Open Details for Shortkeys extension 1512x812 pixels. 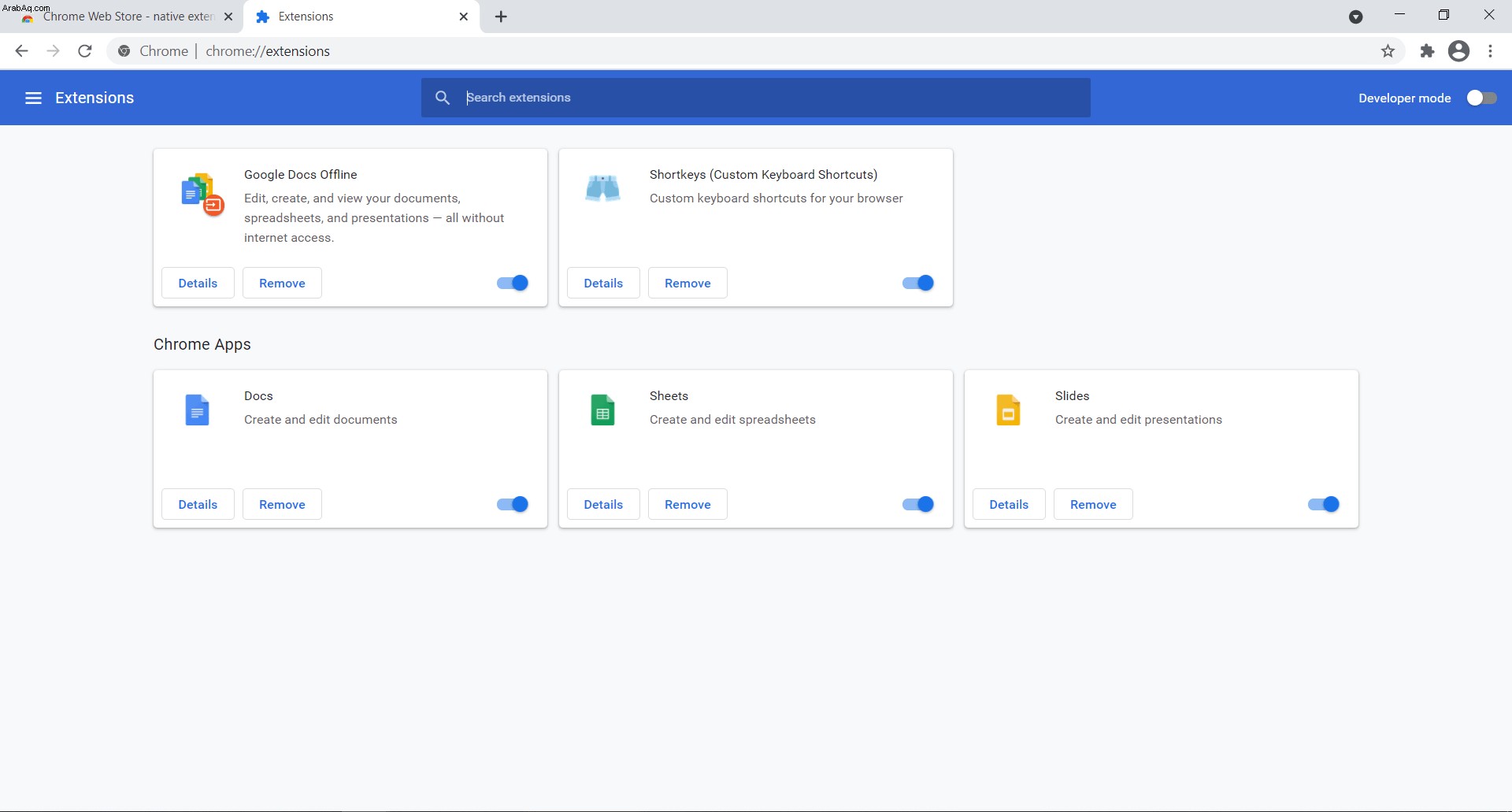point(603,283)
